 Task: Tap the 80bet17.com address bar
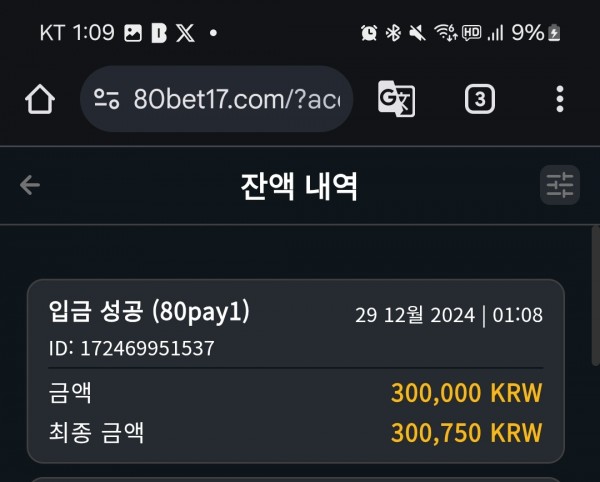(x=216, y=99)
